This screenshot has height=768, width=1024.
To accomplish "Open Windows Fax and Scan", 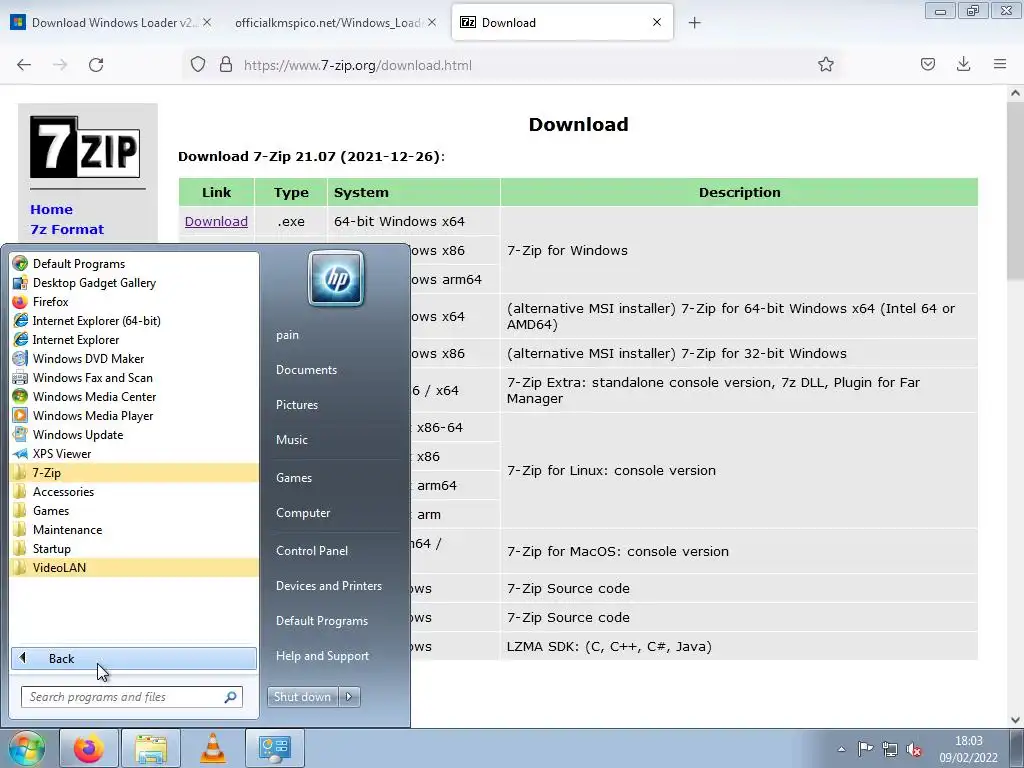I will 134,377.
